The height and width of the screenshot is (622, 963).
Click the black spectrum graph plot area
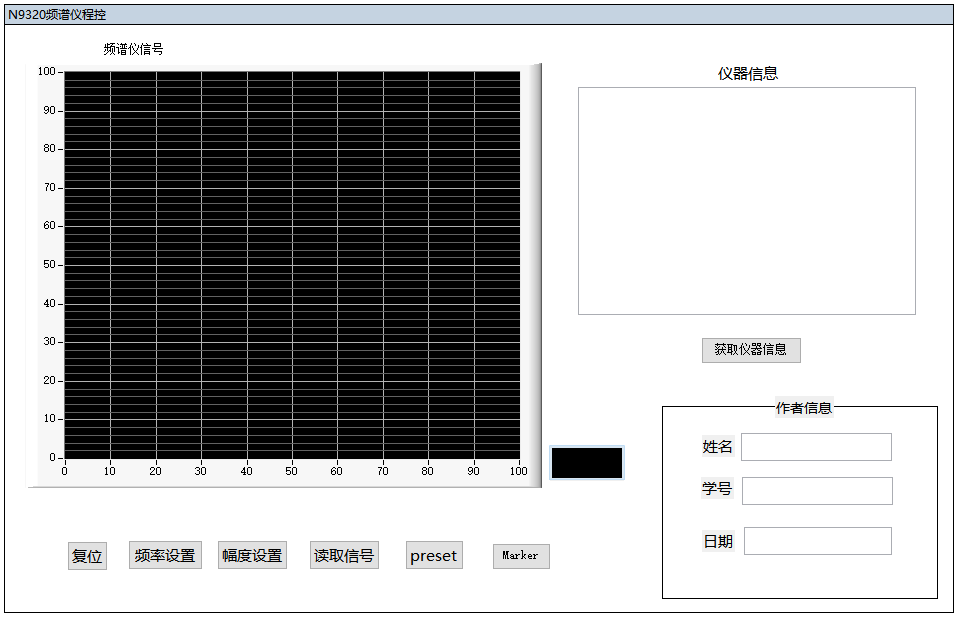click(x=292, y=265)
